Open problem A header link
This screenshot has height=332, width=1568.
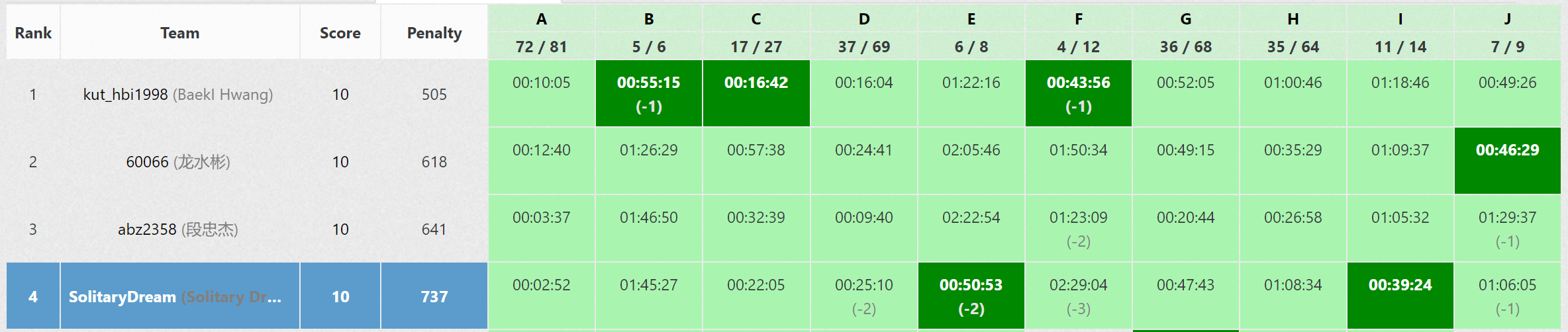coord(541,19)
